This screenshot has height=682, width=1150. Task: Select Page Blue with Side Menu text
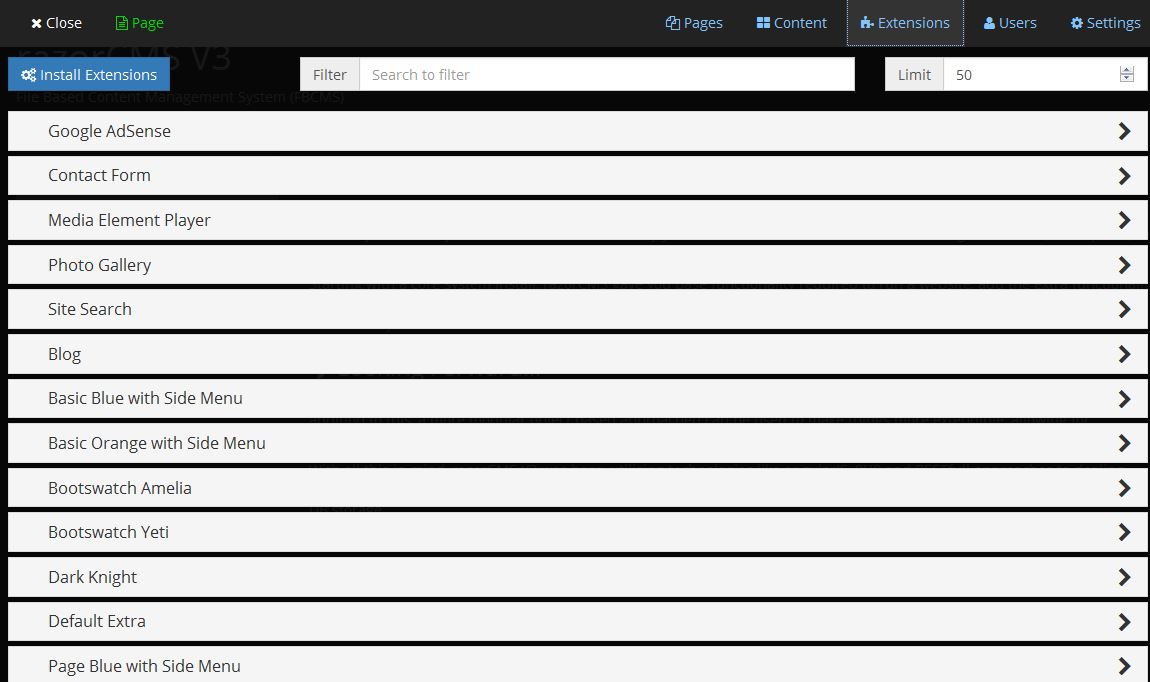144,666
